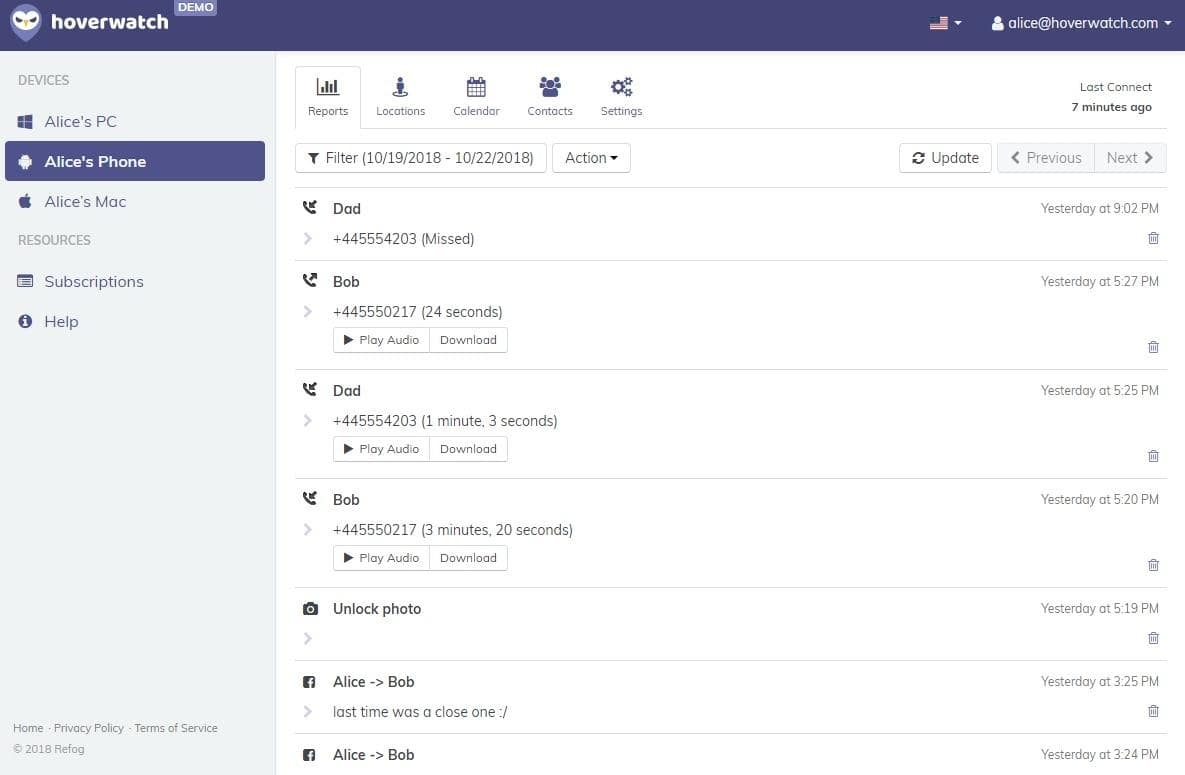Expand the Dad 1 minute, 3 seconds call
The height and width of the screenshot is (775, 1185).
click(308, 420)
